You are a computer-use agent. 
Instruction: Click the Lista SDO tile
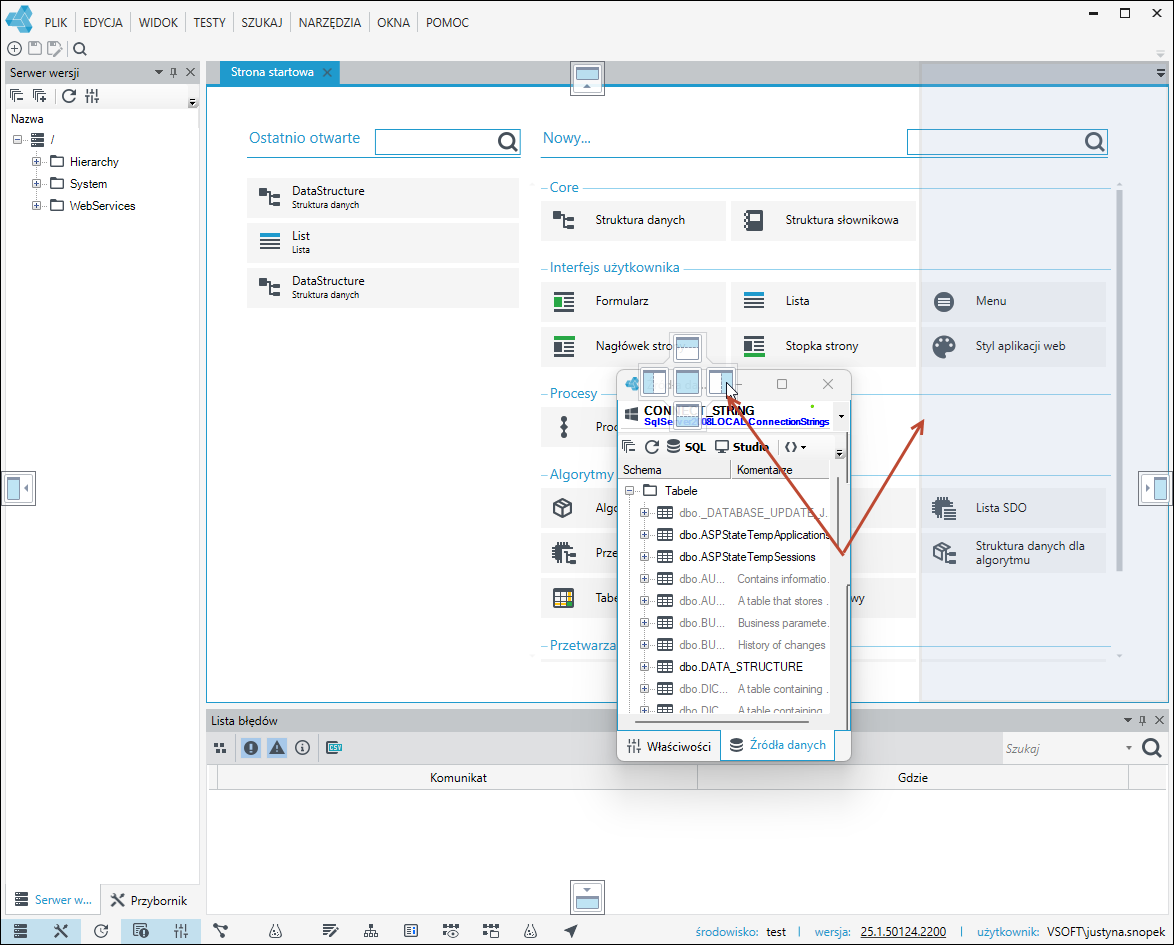pyautogui.click(x=1013, y=508)
